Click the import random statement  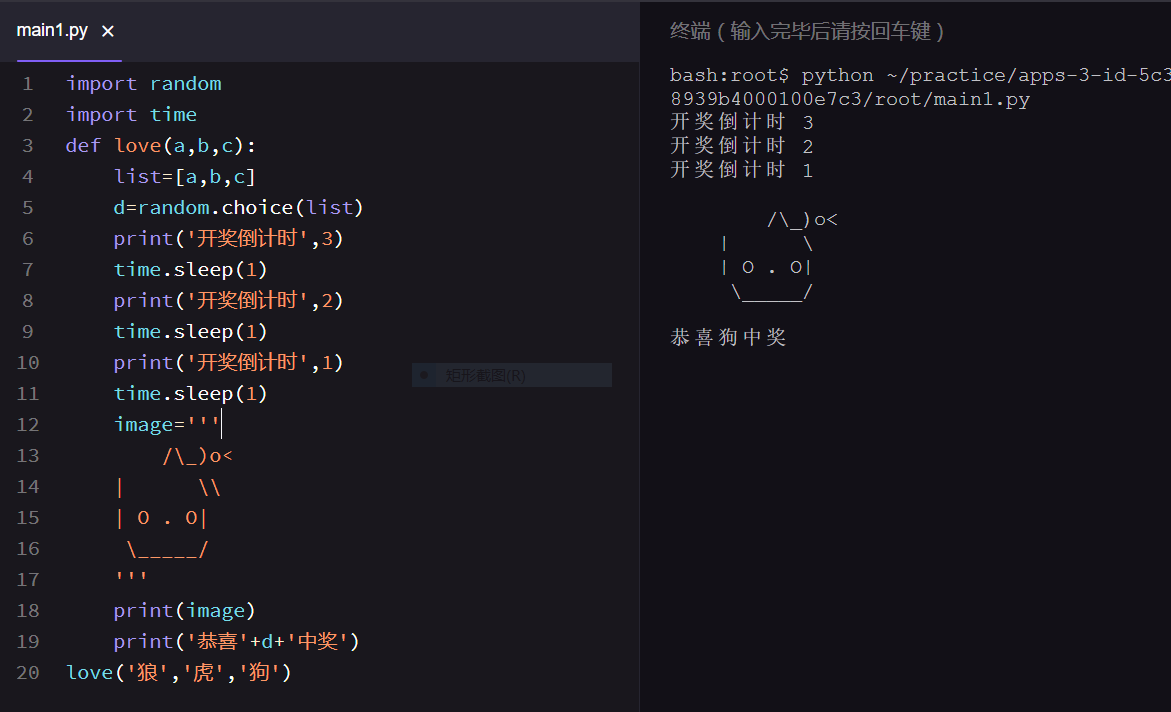click(x=143, y=83)
